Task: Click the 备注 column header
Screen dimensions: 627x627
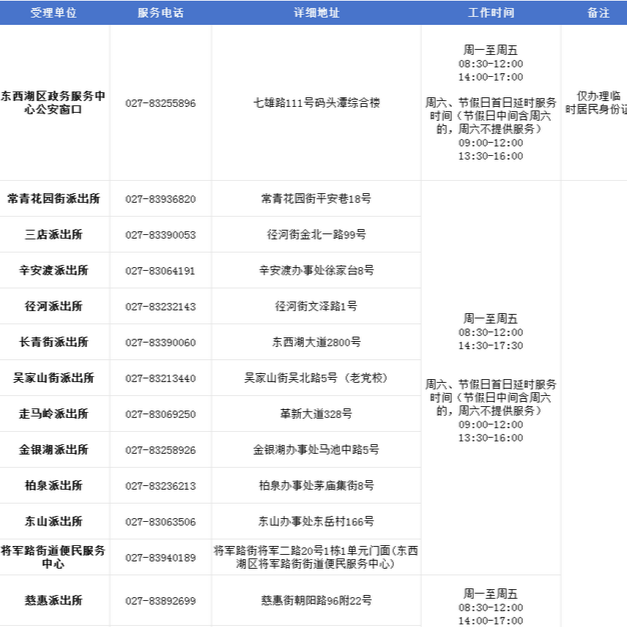Action: (598, 13)
